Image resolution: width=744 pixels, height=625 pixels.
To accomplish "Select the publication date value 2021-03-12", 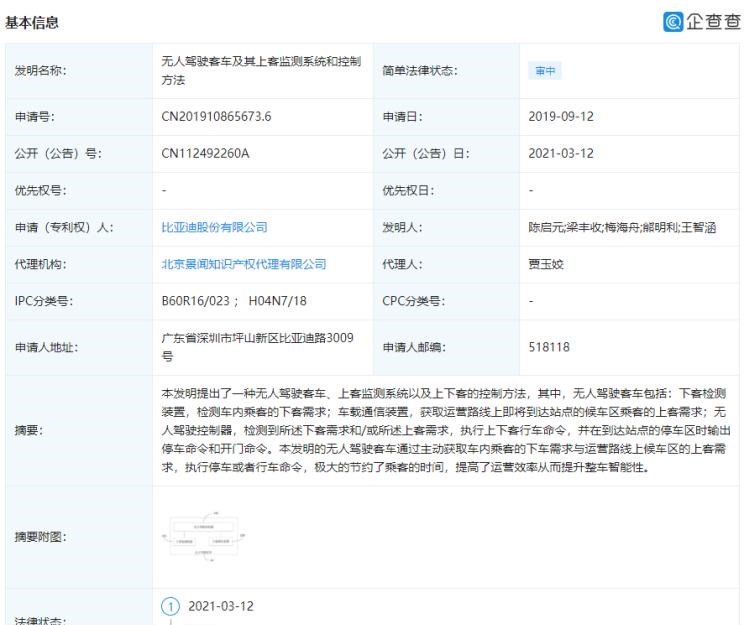I will coord(561,154).
